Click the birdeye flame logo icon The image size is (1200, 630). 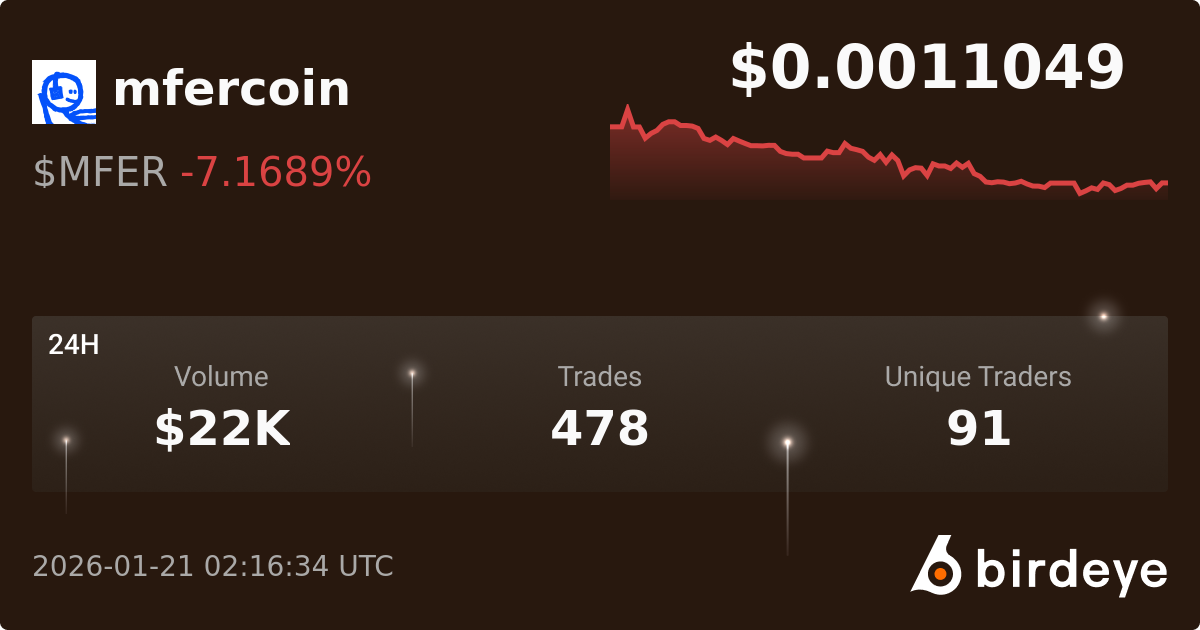click(936, 565)
